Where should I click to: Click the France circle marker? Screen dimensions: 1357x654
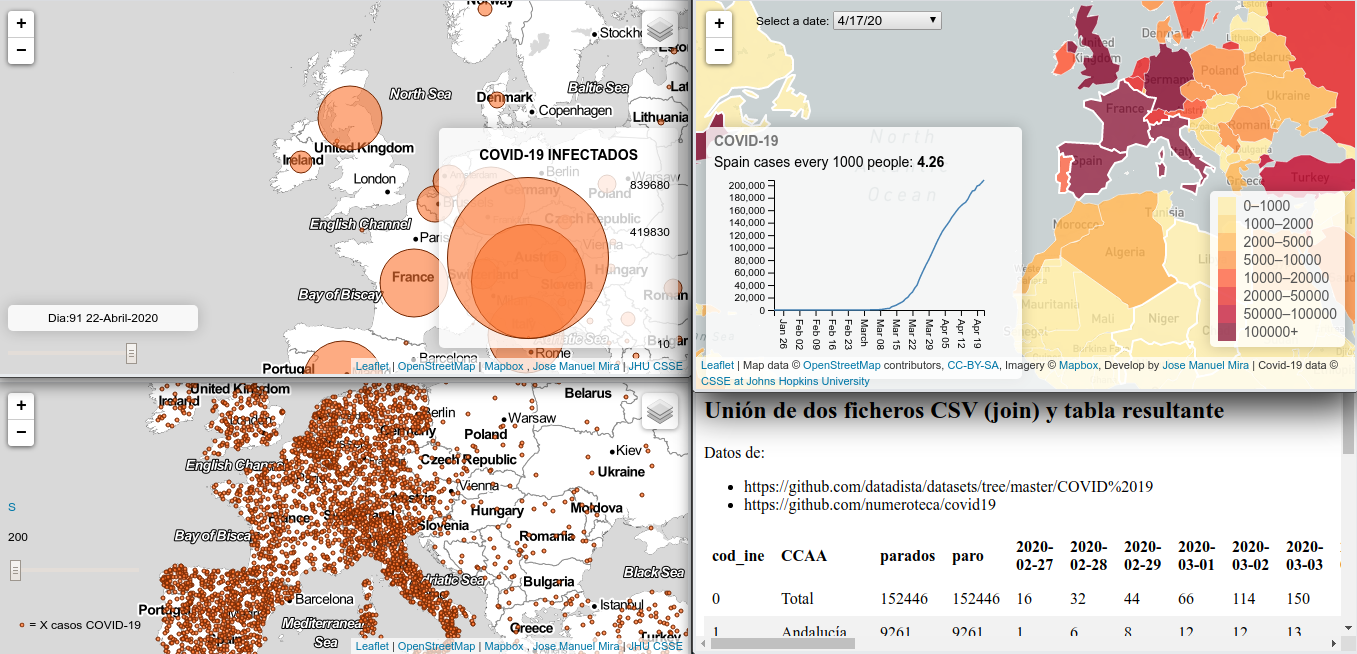point(414,278)
